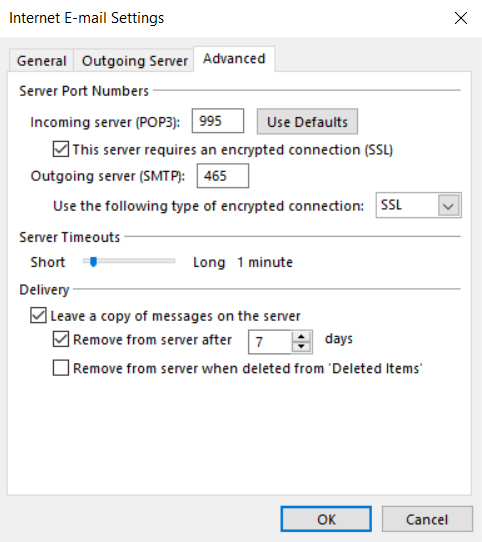The width and height of the screenshot is (482, 542).
Task: Enable Remove from server when deleted checkbox
Action: tap(61, 368)
